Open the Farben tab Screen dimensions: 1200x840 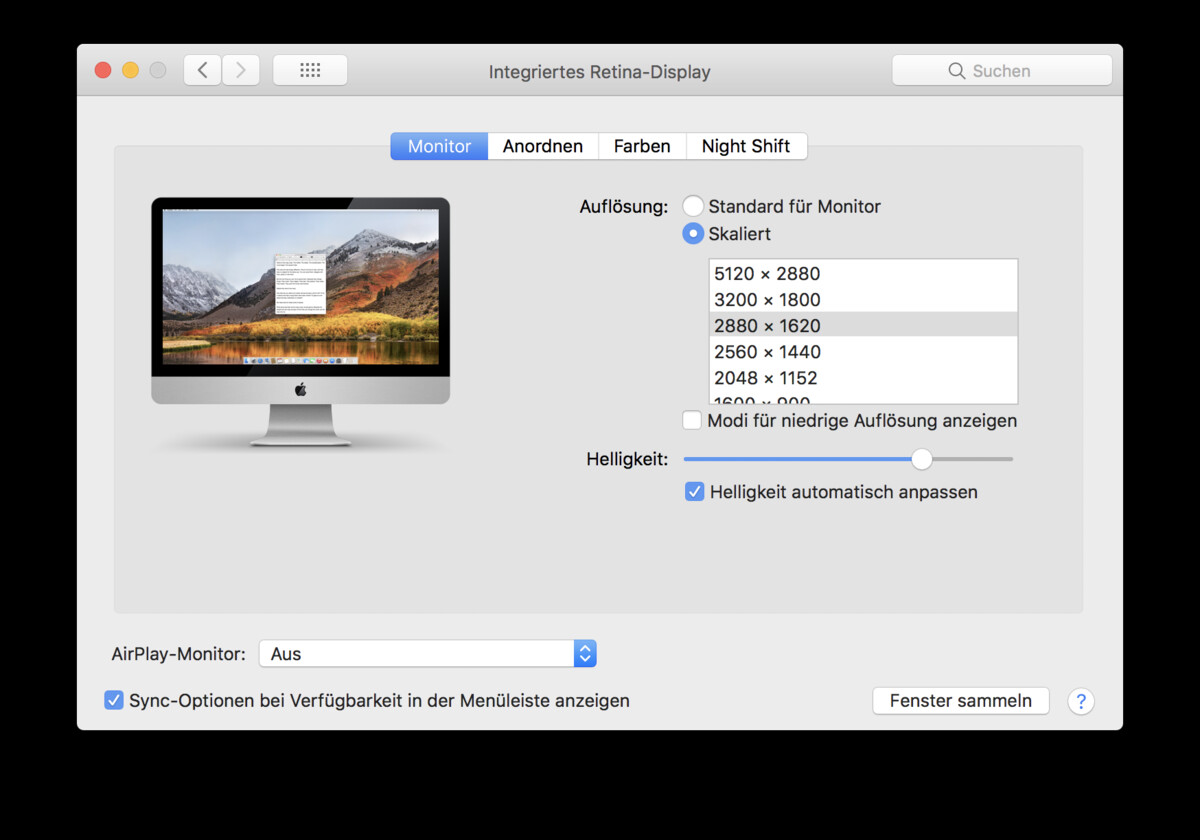tap(641, 146)
